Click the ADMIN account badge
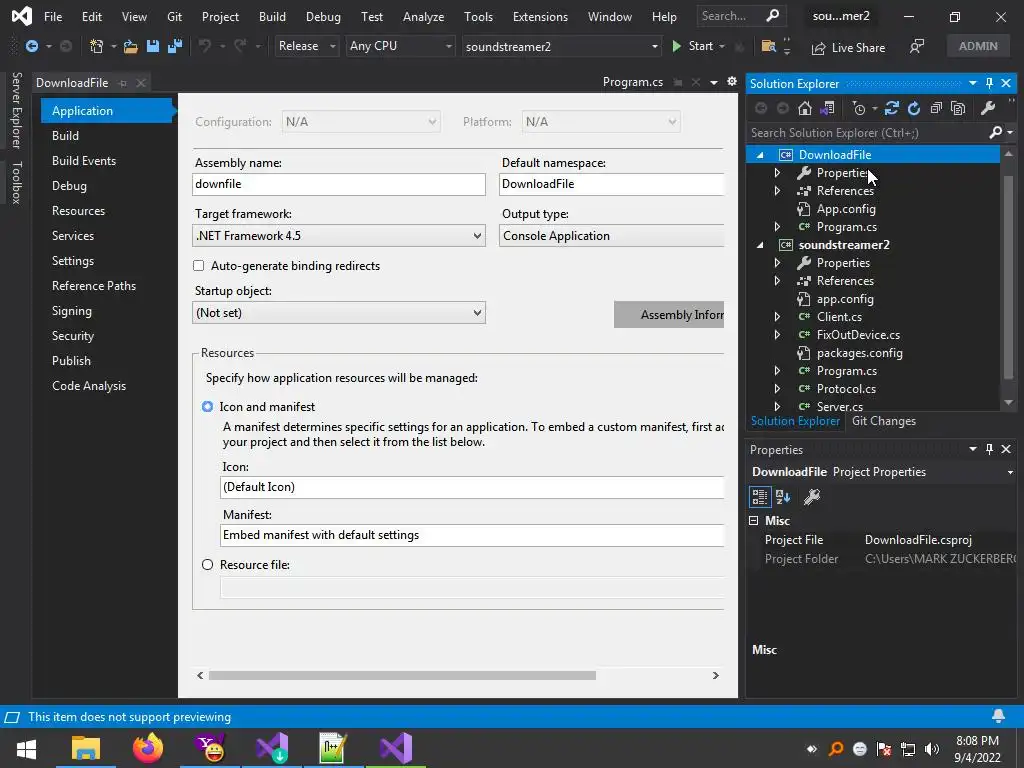 [978, 46]
